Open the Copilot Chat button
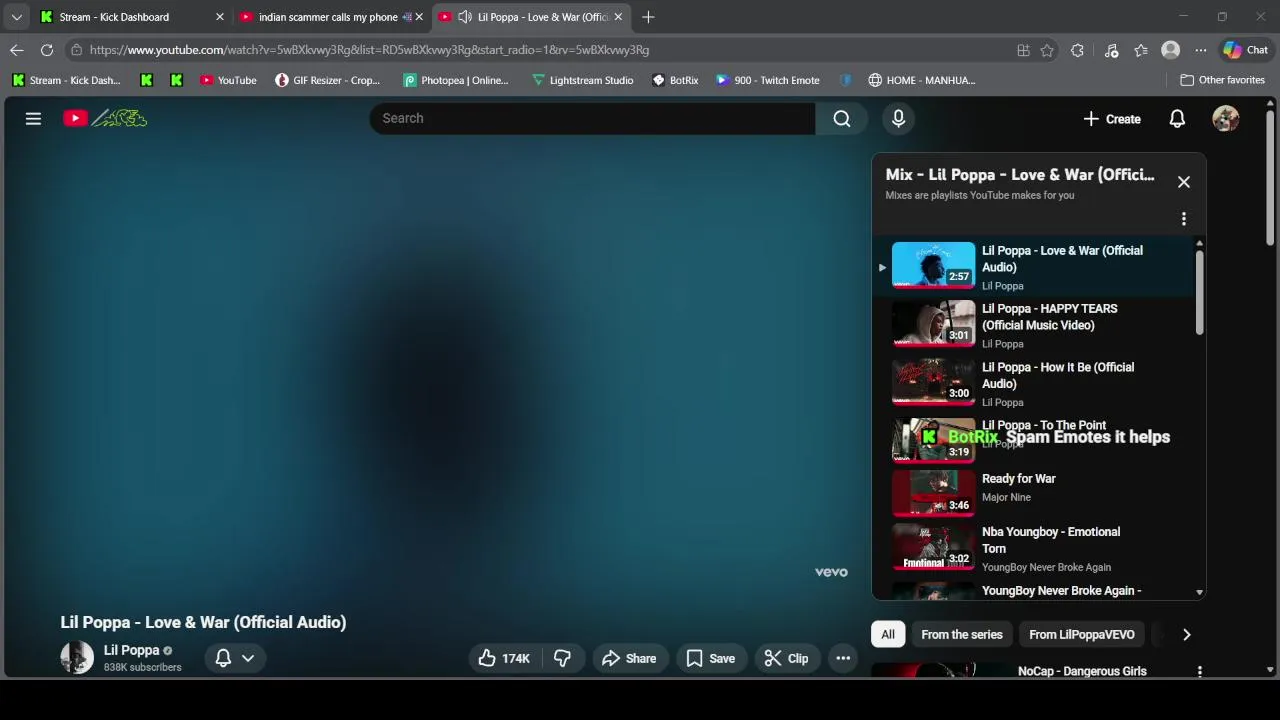 (1246, 50)
